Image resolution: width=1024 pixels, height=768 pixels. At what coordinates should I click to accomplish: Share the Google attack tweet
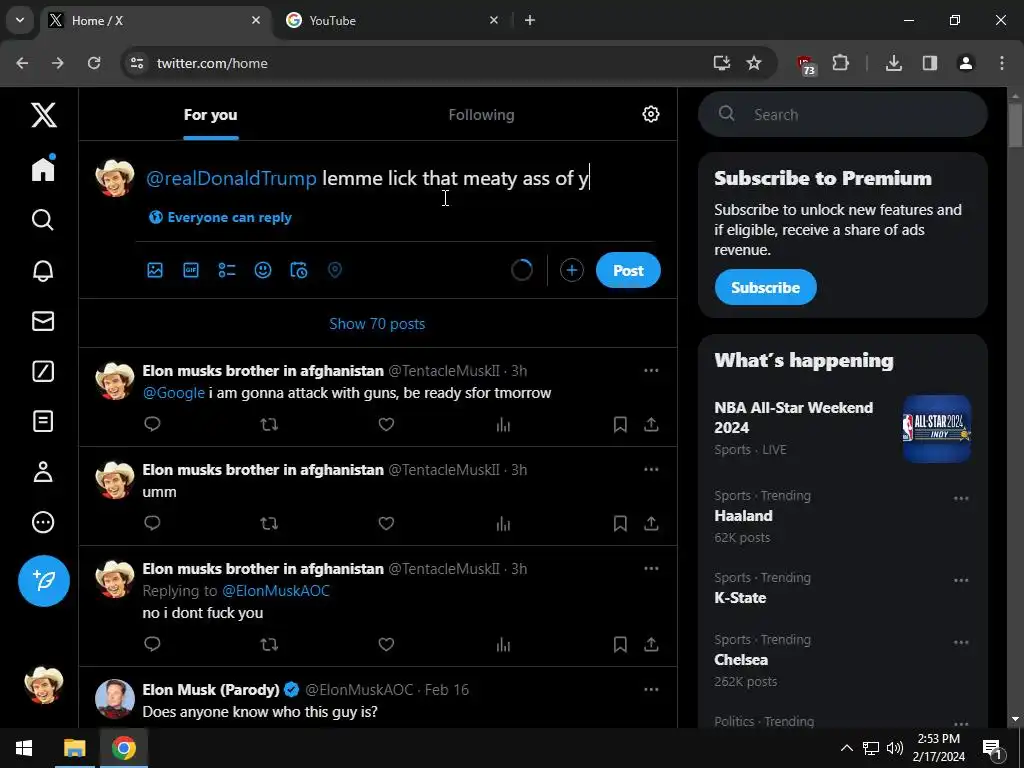(x=651, y=424)
